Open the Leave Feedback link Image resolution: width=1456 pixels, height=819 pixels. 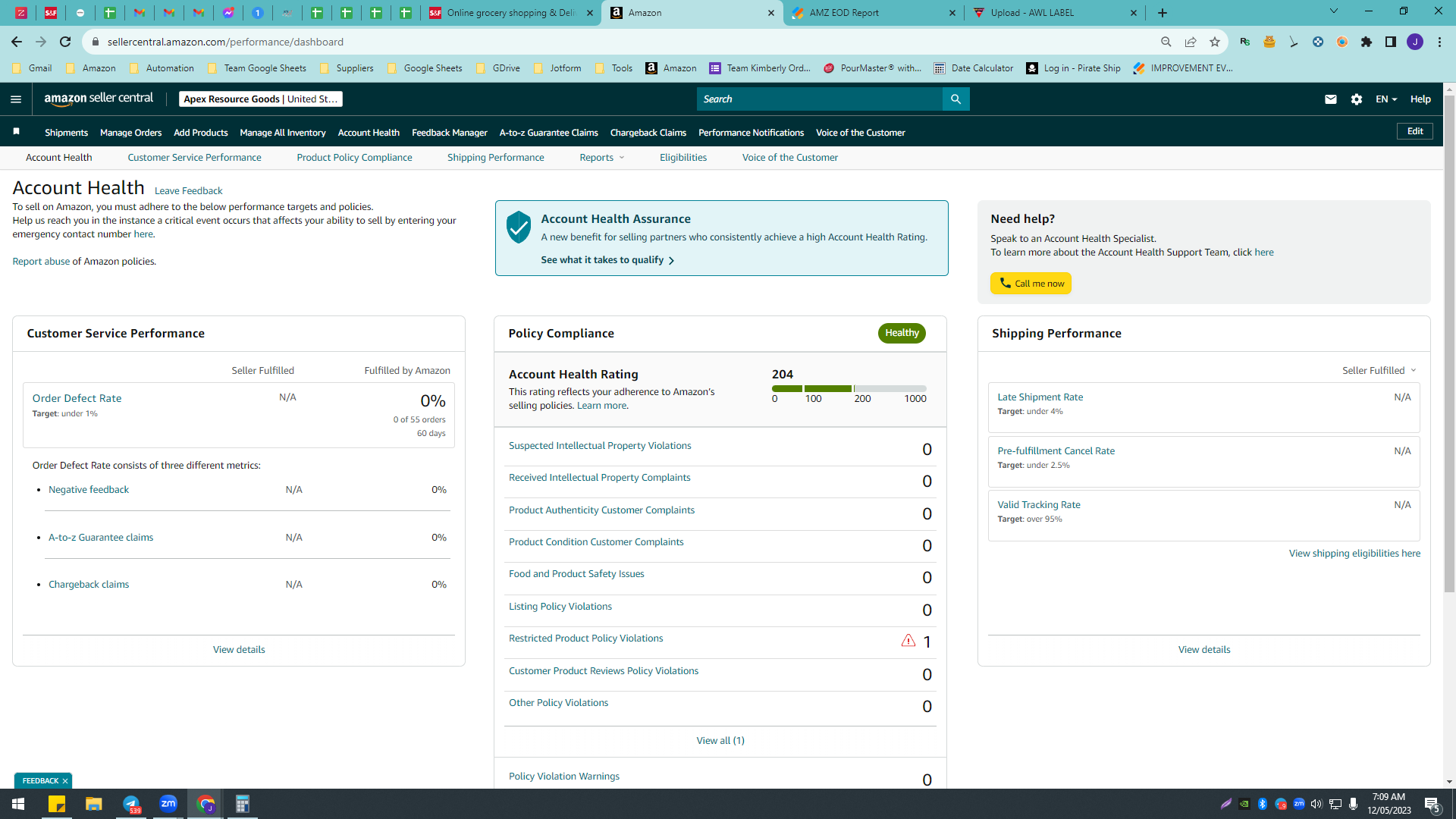188,191
